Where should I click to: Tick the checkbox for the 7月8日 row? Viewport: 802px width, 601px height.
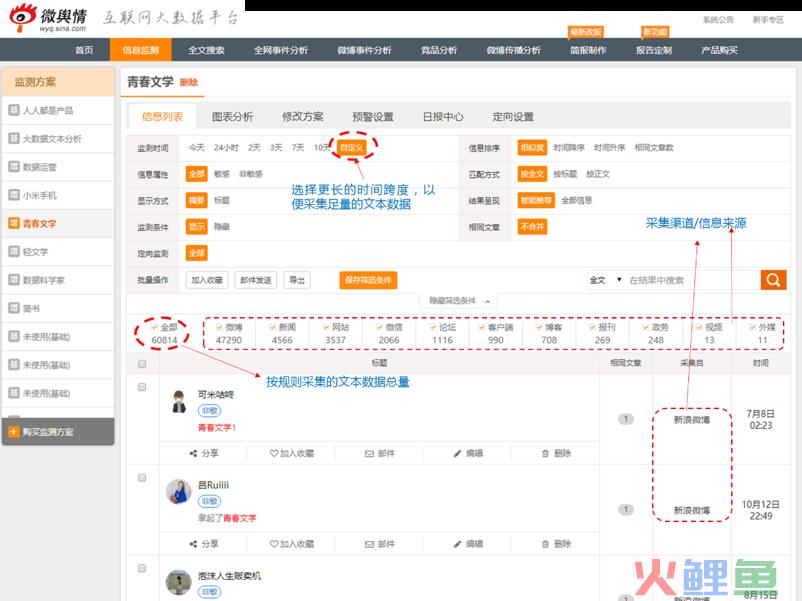[x=142, y=387]
